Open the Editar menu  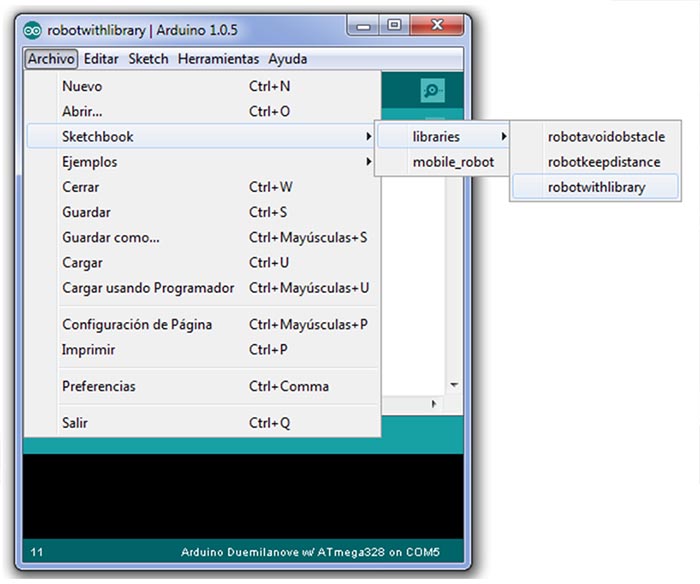(x=102, y=59)
